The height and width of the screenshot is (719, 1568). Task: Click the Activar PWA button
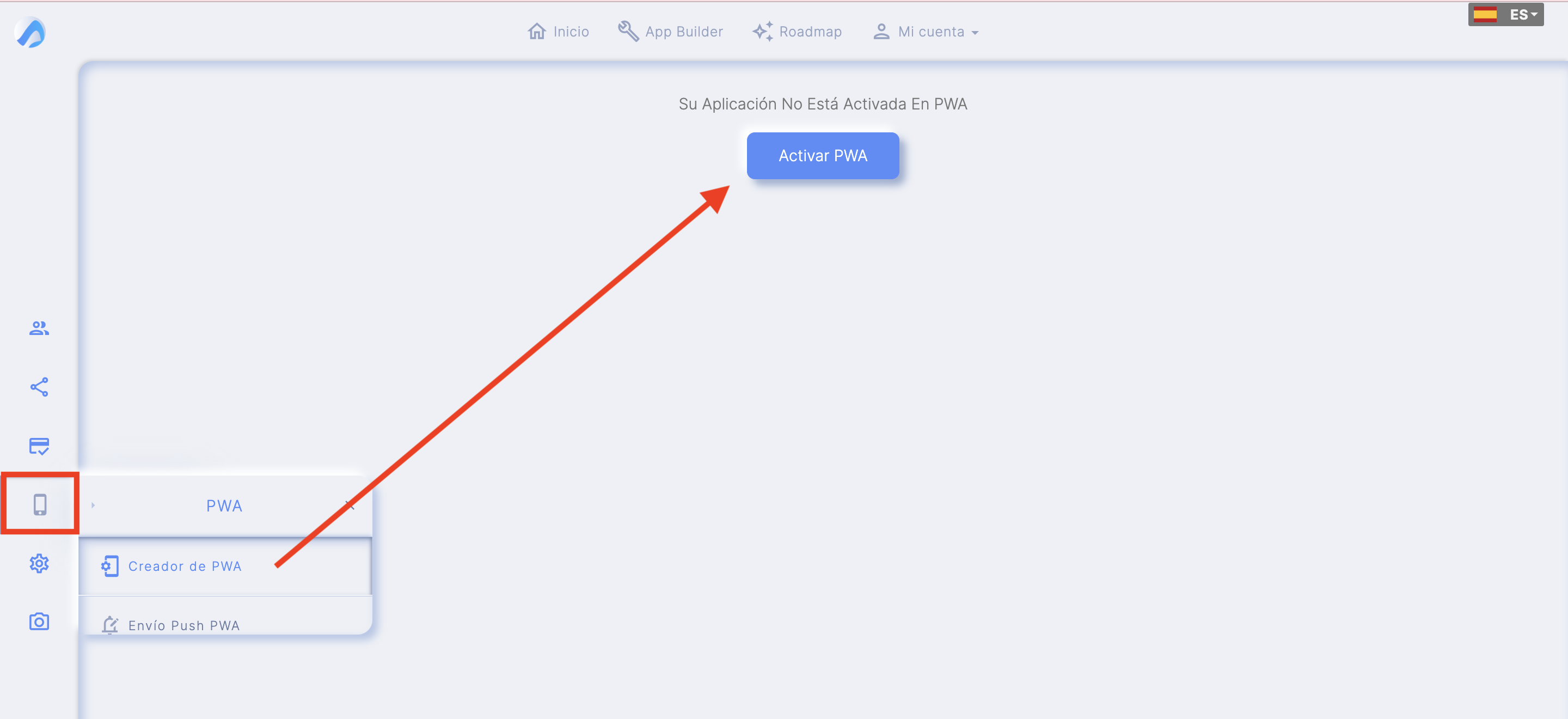click(823, 156)
